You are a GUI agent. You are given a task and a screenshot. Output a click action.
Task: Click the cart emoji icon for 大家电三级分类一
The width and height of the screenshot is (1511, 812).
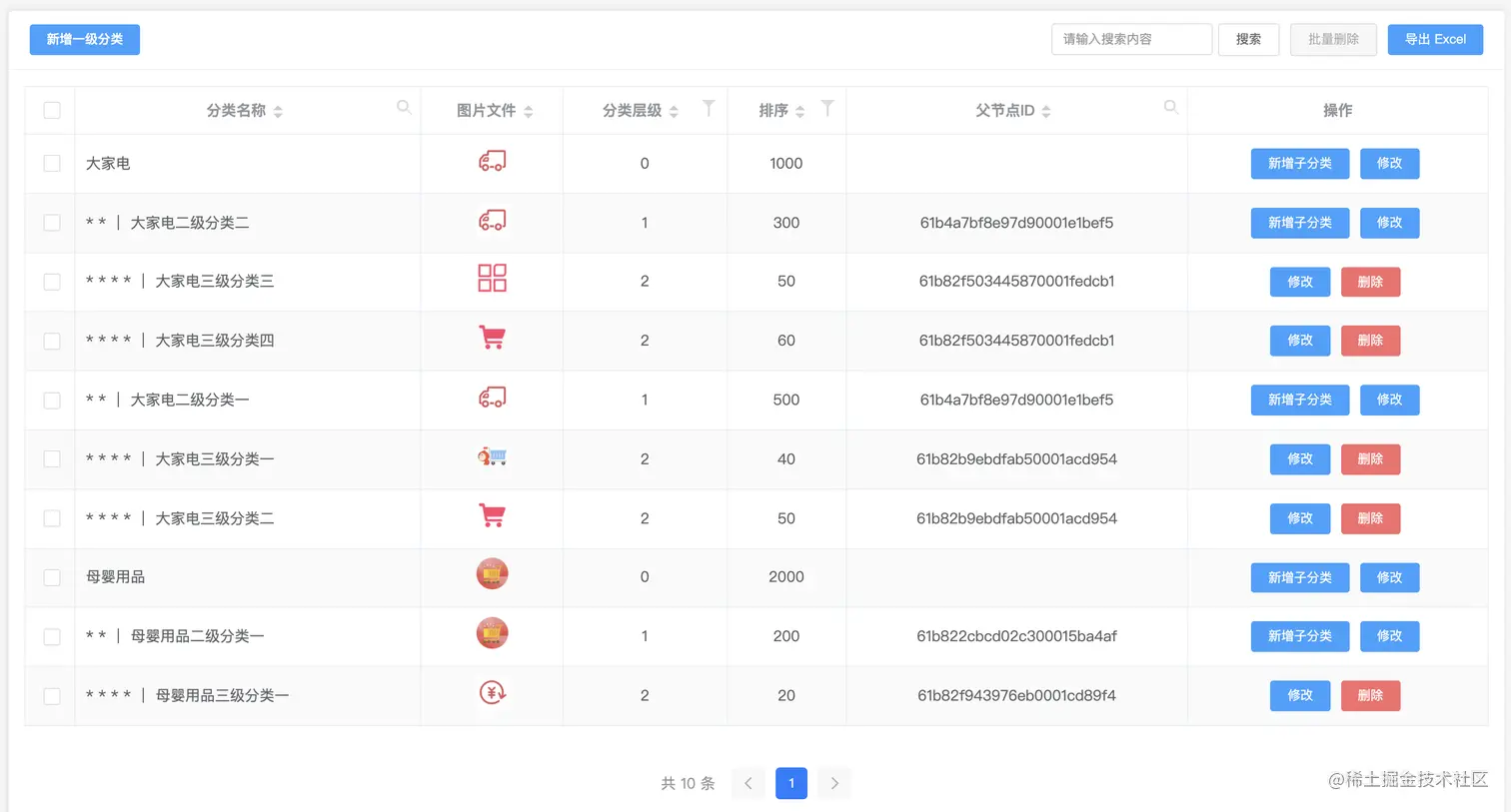coord(491,458)
